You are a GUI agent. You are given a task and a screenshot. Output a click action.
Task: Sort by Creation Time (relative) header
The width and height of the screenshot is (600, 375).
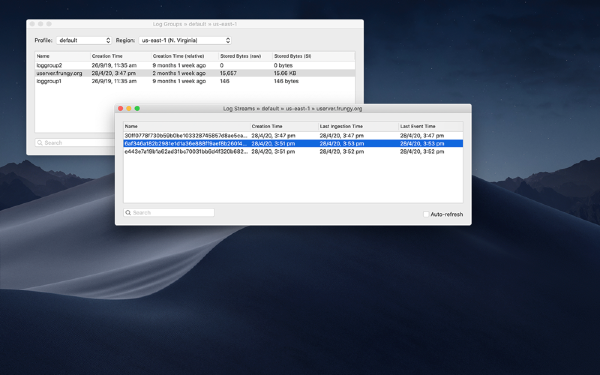(185, 56)
